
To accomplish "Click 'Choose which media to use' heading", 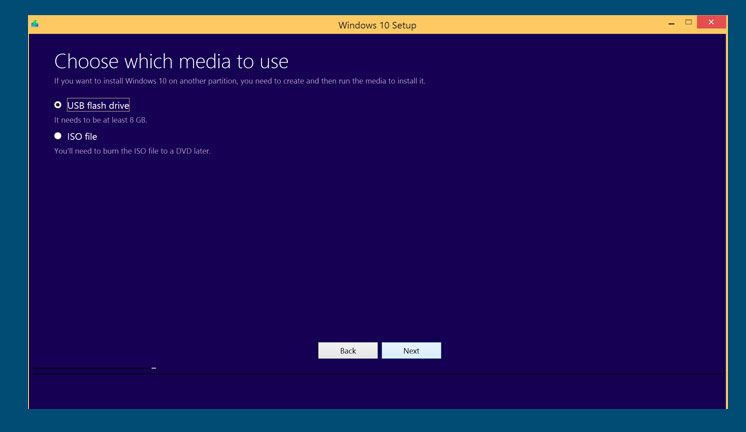I will point(171,61).
